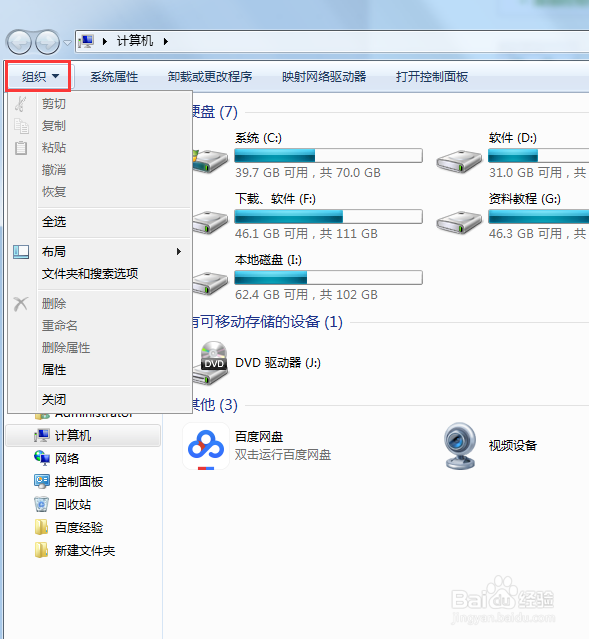
Task: Click the clipboard paste icon
Action: click(x=21, y=148)
